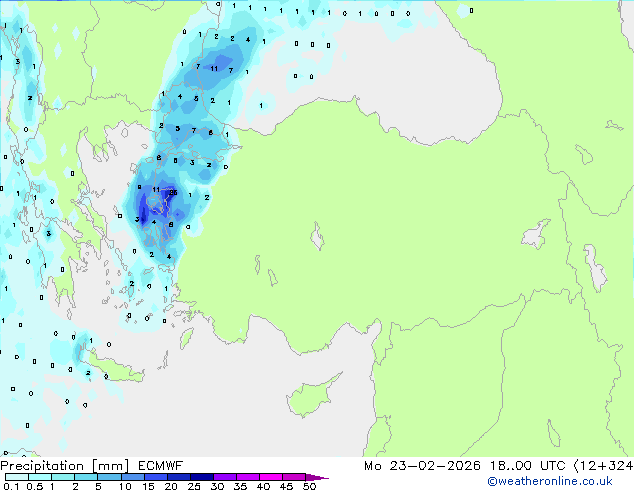Image resolution: width=634 pixels, height=490 pixels.
Task: Click the 0.5–1 mm legend color swatch
Action: (x=40, y=477)
